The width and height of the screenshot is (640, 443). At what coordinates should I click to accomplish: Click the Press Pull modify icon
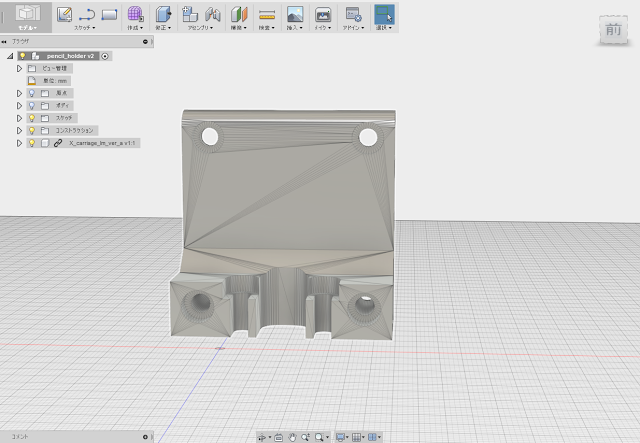click(163, 14)
